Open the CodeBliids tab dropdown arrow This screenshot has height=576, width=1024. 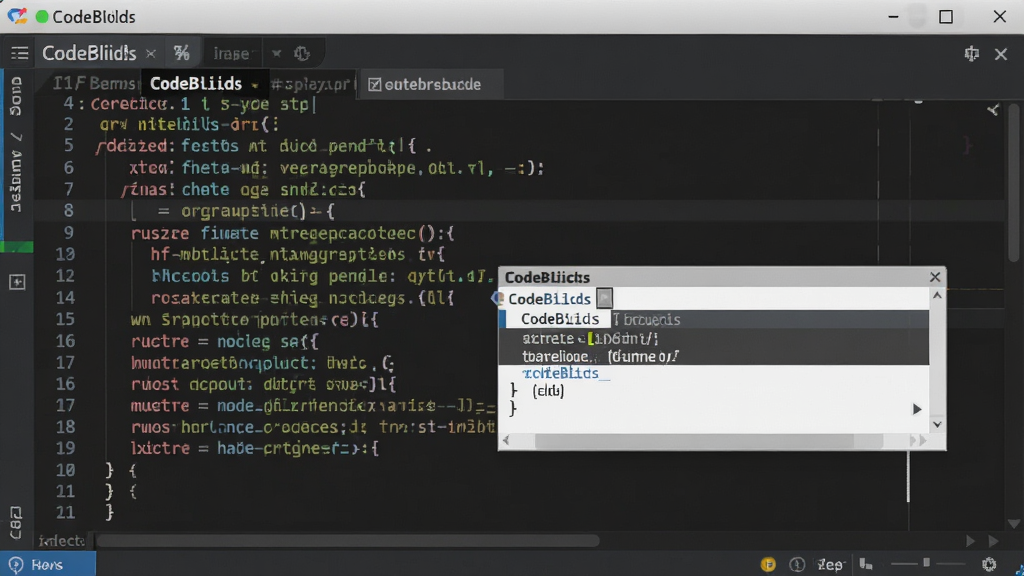pos(255,85)
